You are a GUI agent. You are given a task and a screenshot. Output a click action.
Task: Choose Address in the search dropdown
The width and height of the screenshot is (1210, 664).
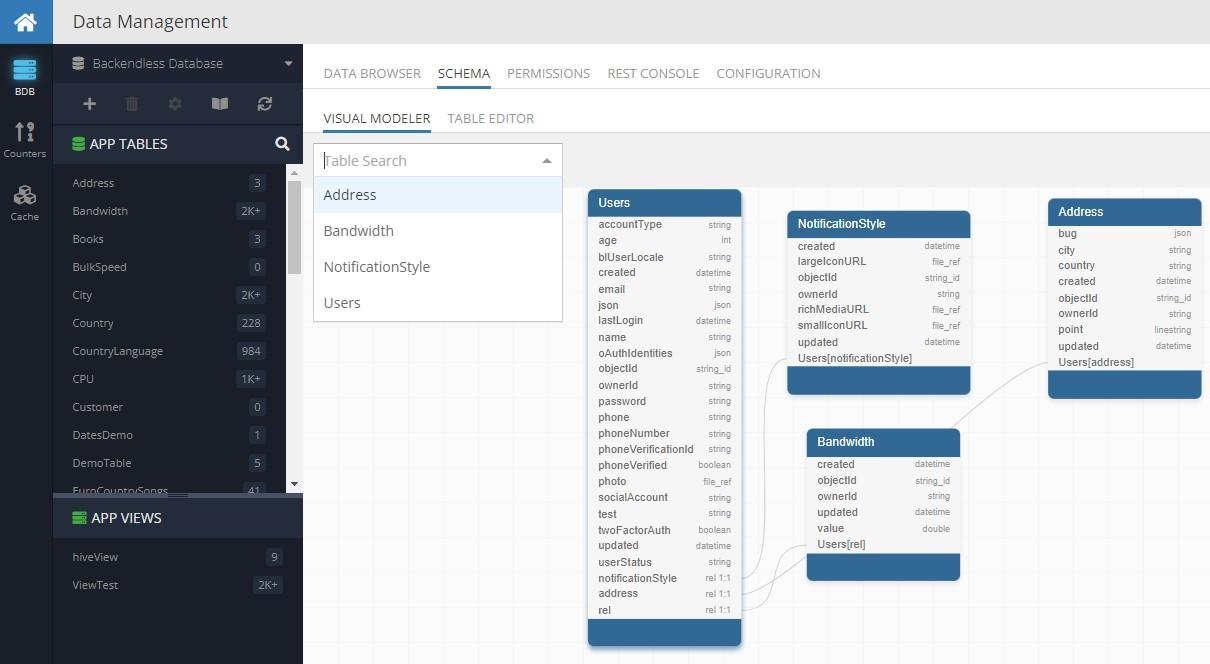[438, 195]
